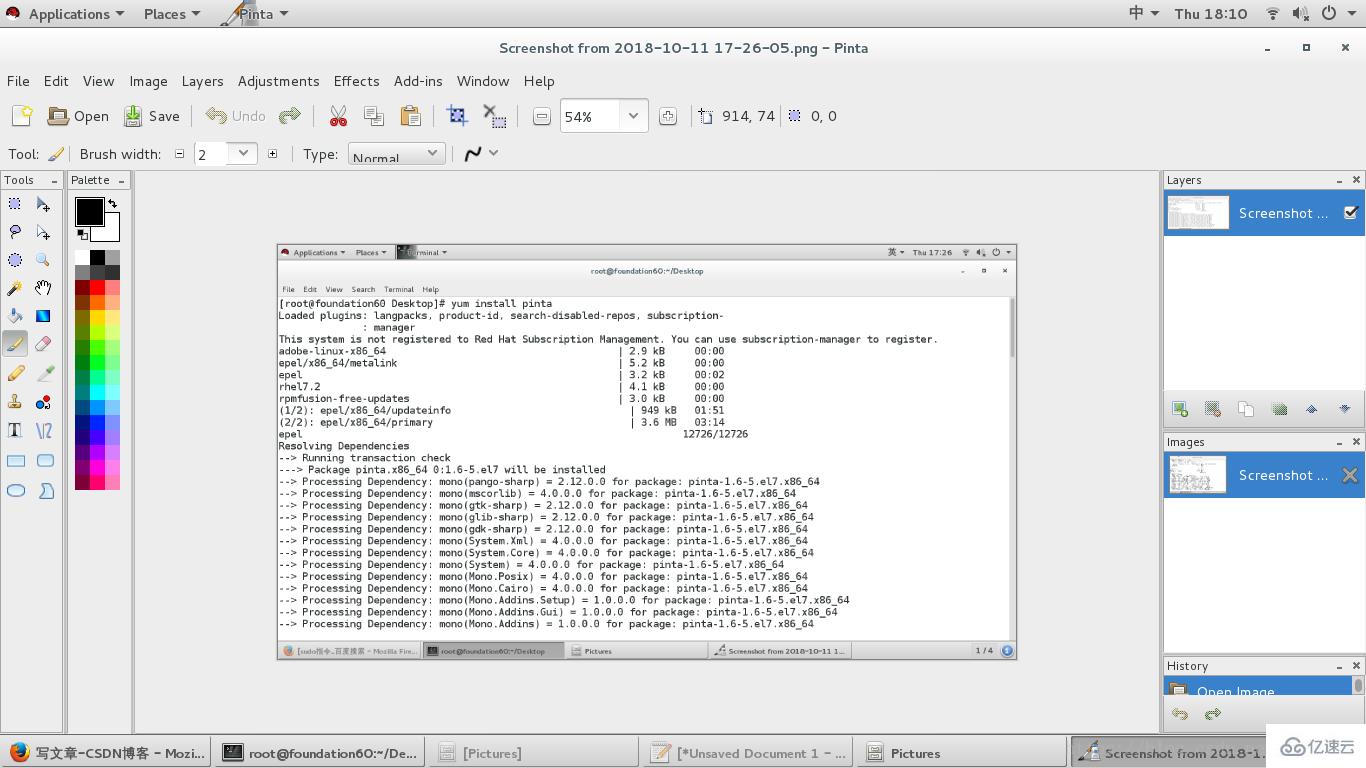Viewport: 1366px width, 768px height.
Task: Open the power menu dropdown
Action: coord(1336,14)
